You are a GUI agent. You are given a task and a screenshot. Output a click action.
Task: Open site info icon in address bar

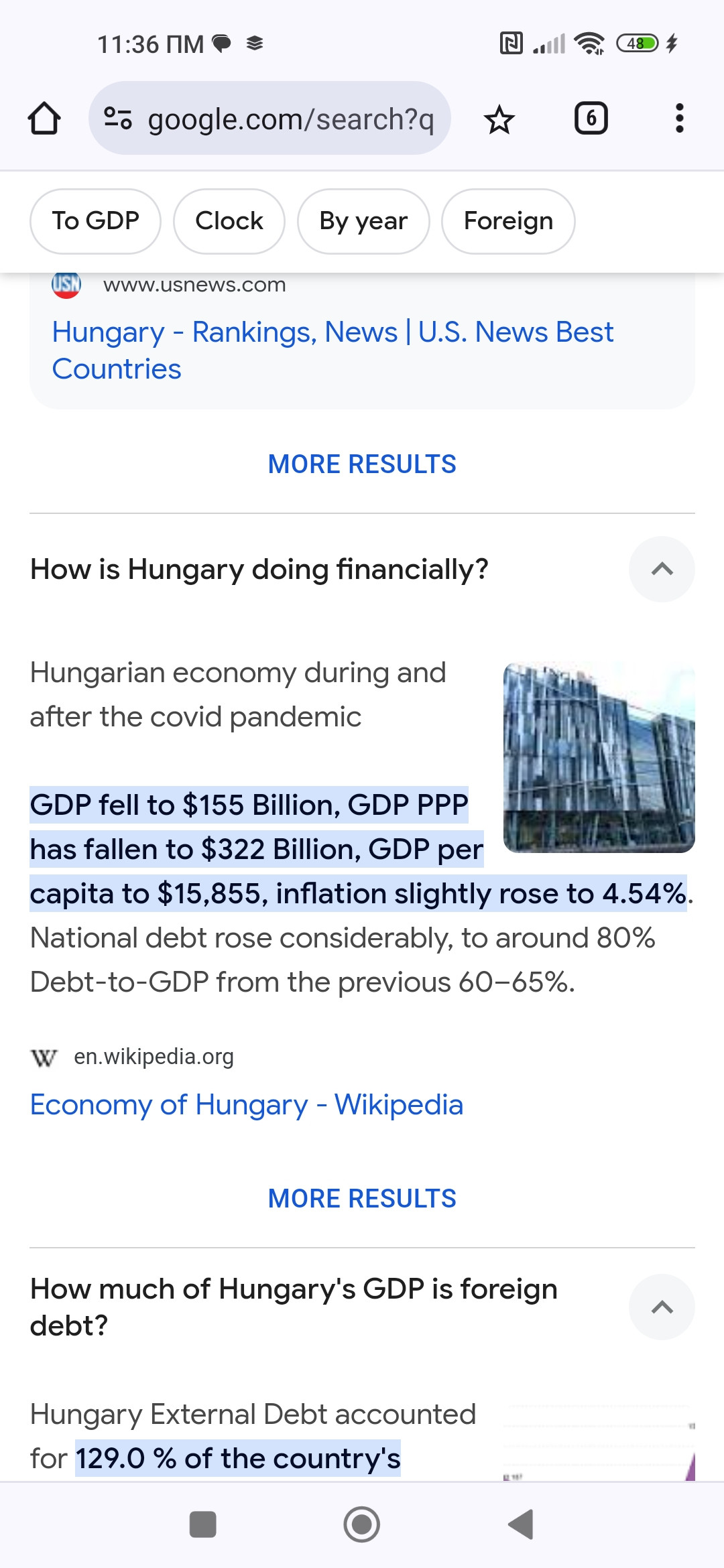(118, 119)
